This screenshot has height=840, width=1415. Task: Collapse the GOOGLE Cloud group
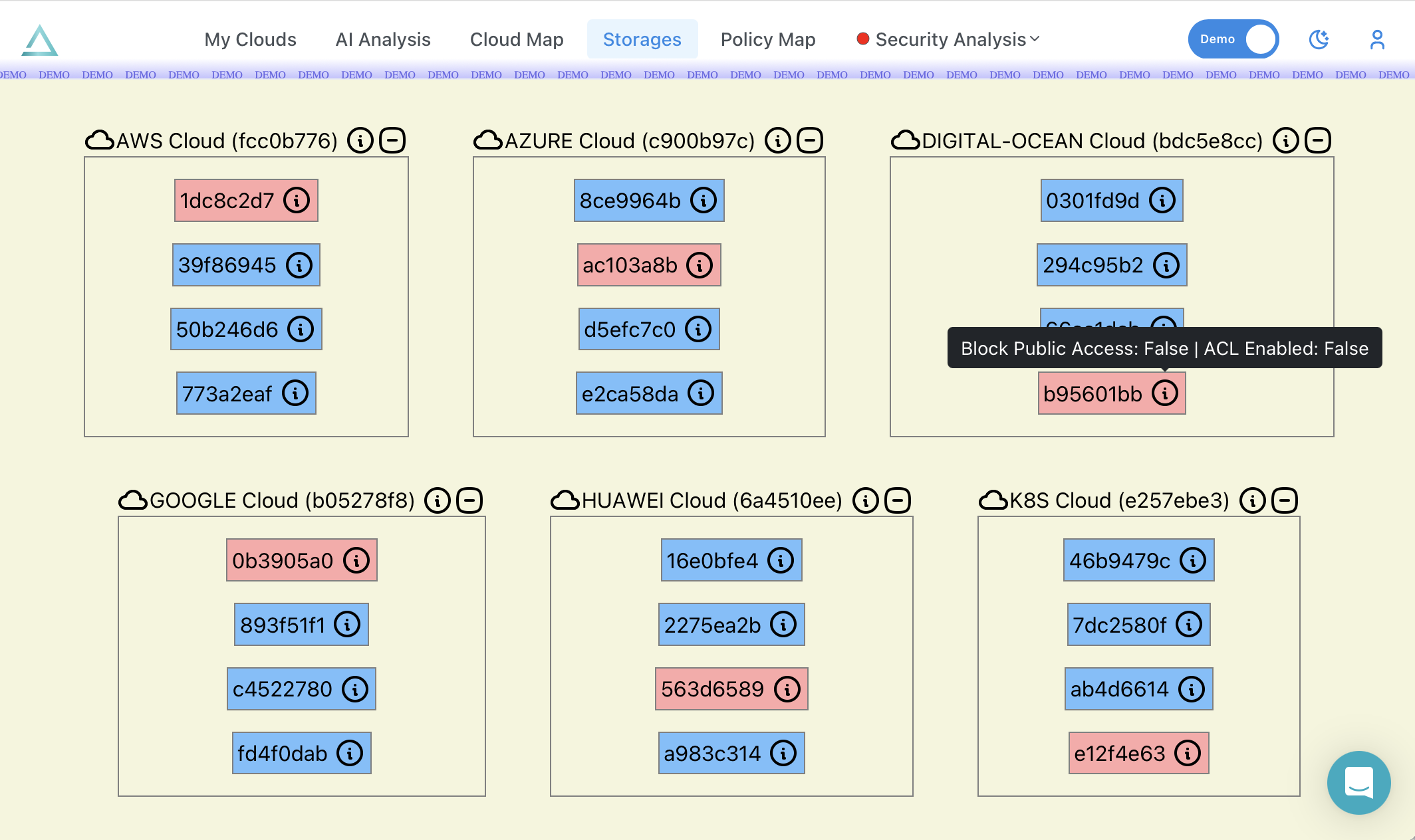(469, 500)
